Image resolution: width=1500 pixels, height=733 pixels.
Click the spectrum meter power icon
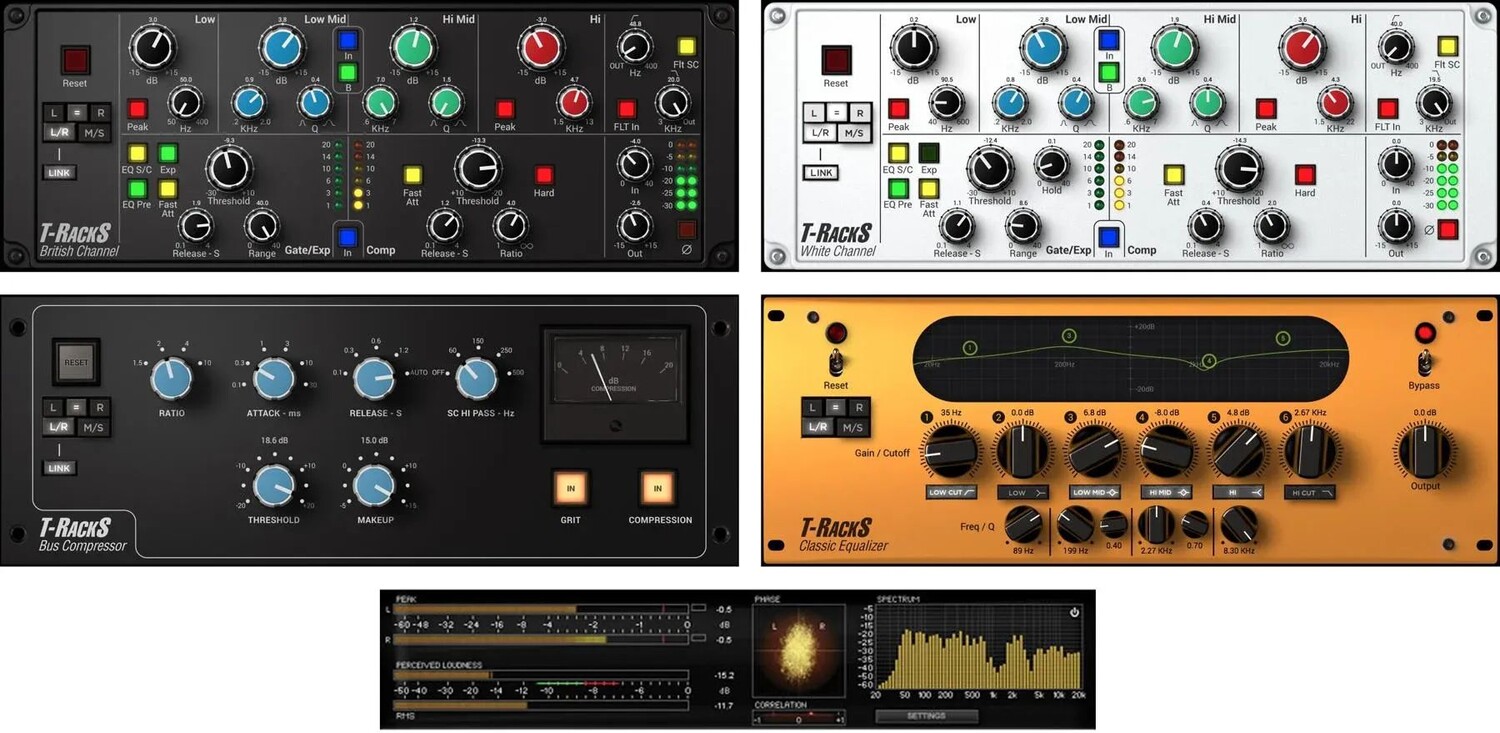point(1075,611)
